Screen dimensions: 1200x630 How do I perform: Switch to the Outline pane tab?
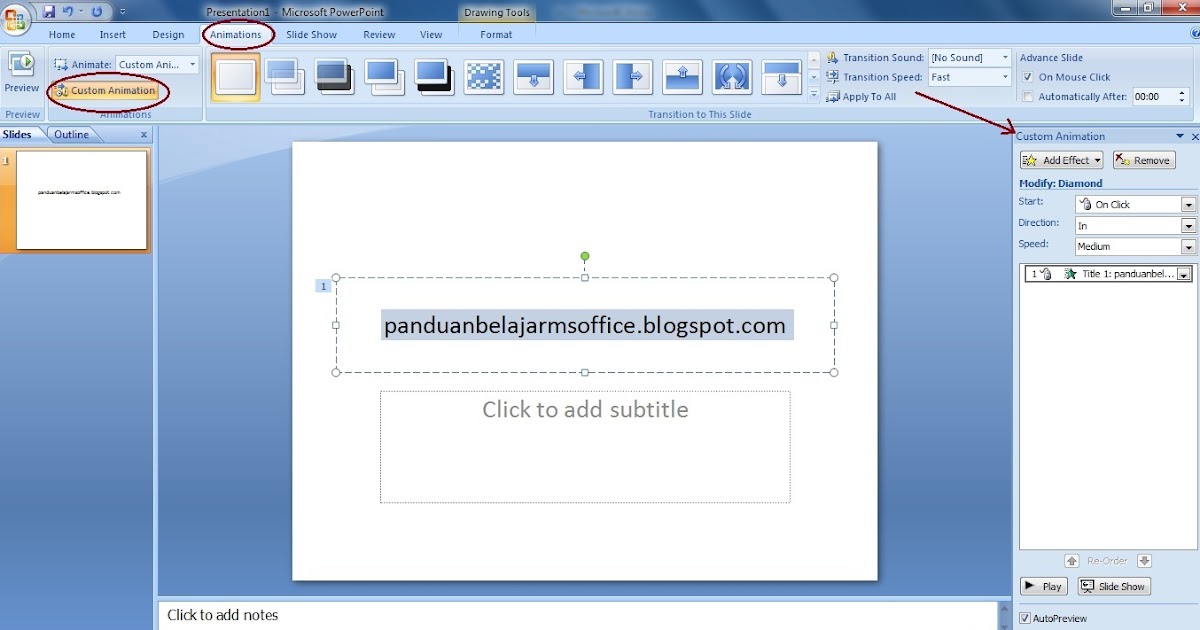point(71,134)
